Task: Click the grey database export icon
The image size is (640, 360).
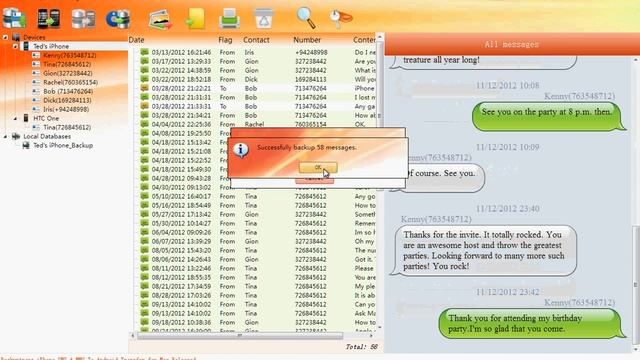Action: (x=83, y=18)
